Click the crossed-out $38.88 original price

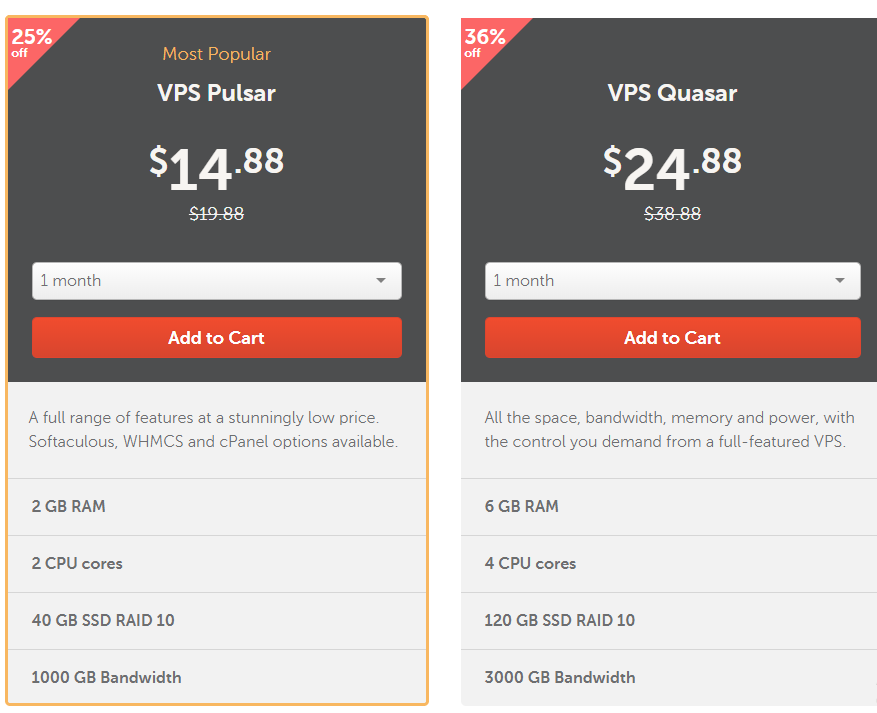(672, 213)
